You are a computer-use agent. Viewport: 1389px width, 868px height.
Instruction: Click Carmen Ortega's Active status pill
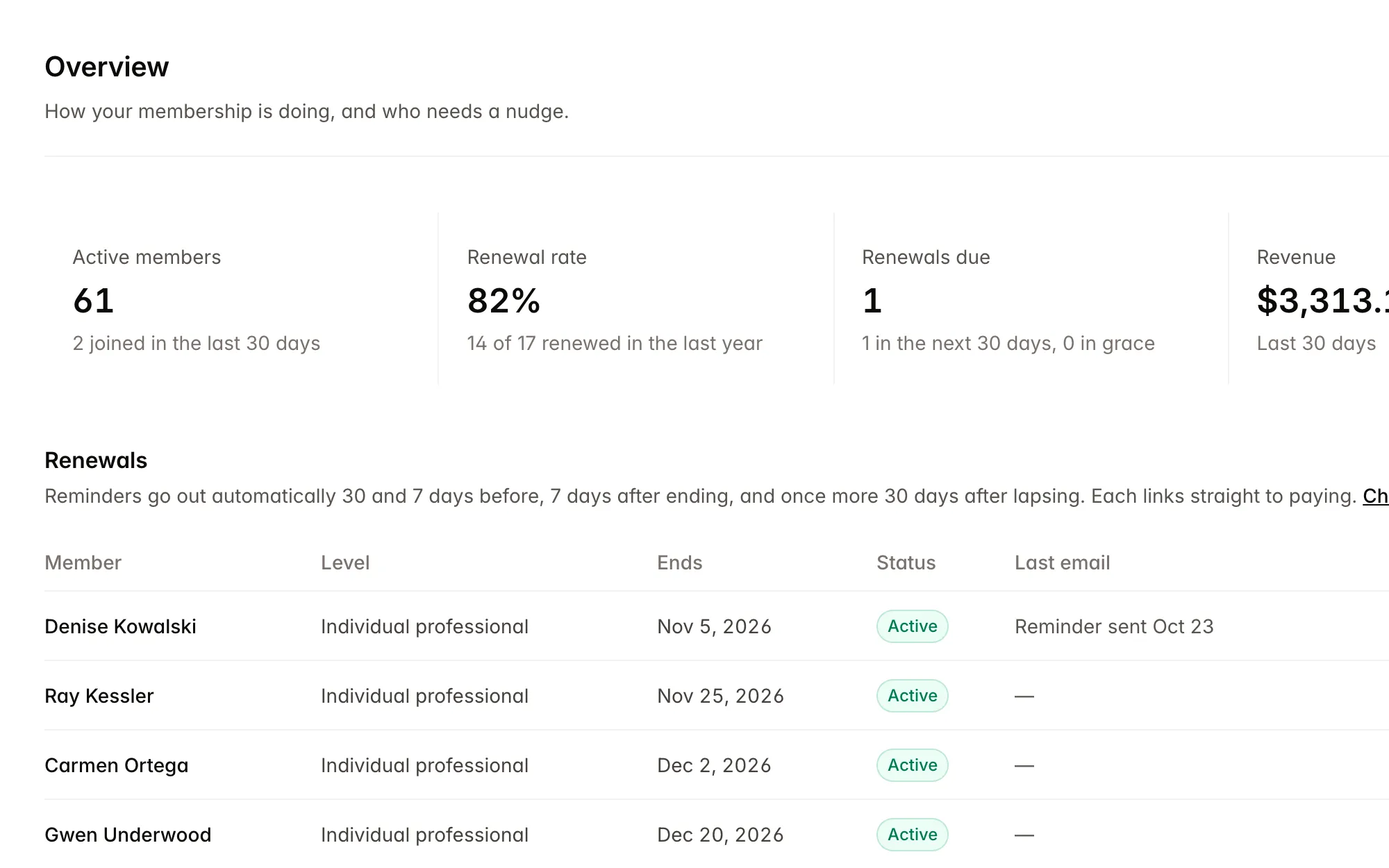(x=912, y=765)
